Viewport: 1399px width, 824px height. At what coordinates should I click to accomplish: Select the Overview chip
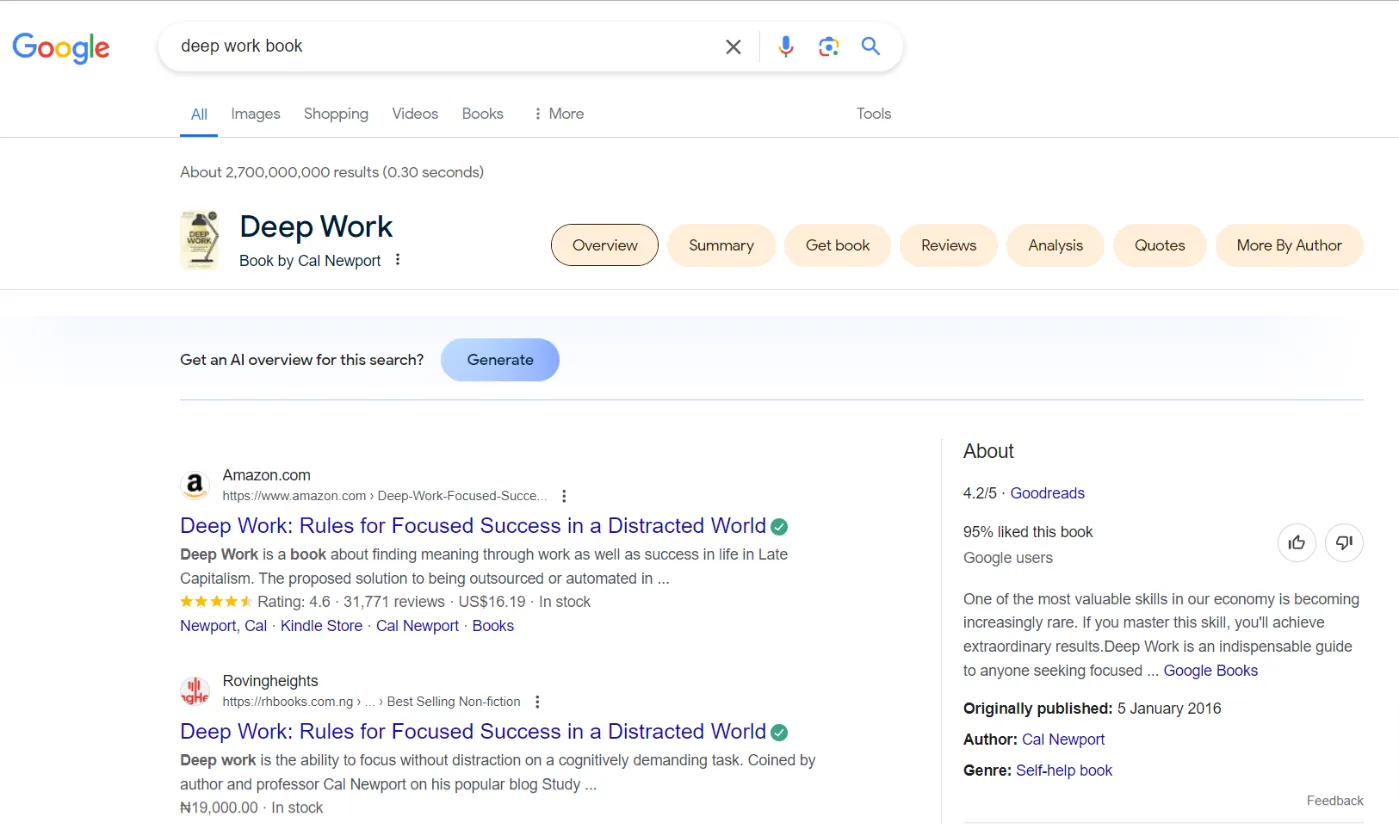pos(605,245)
